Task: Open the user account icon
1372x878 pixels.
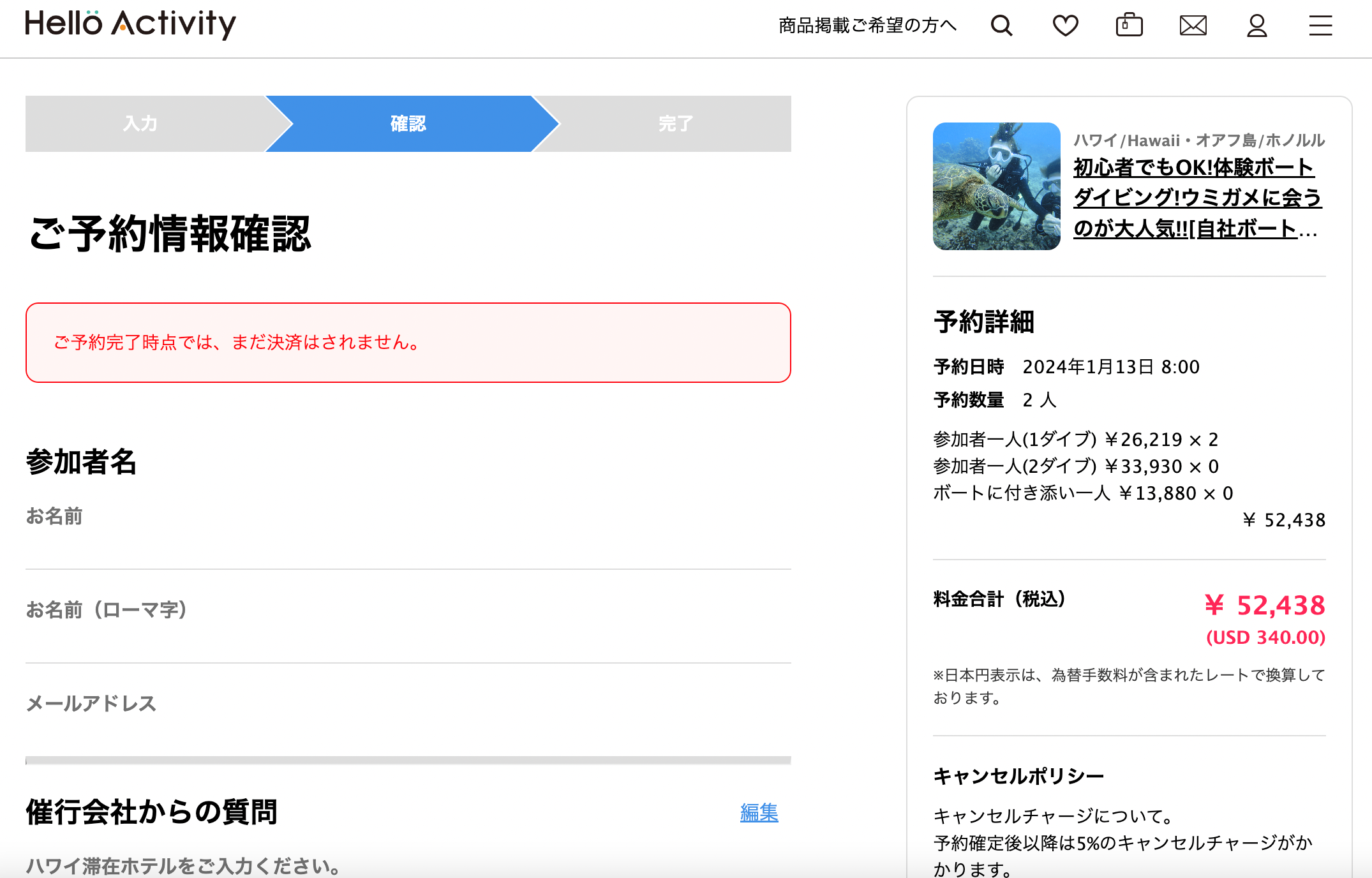Action: pyautogui.click(x=1256, y=26)
